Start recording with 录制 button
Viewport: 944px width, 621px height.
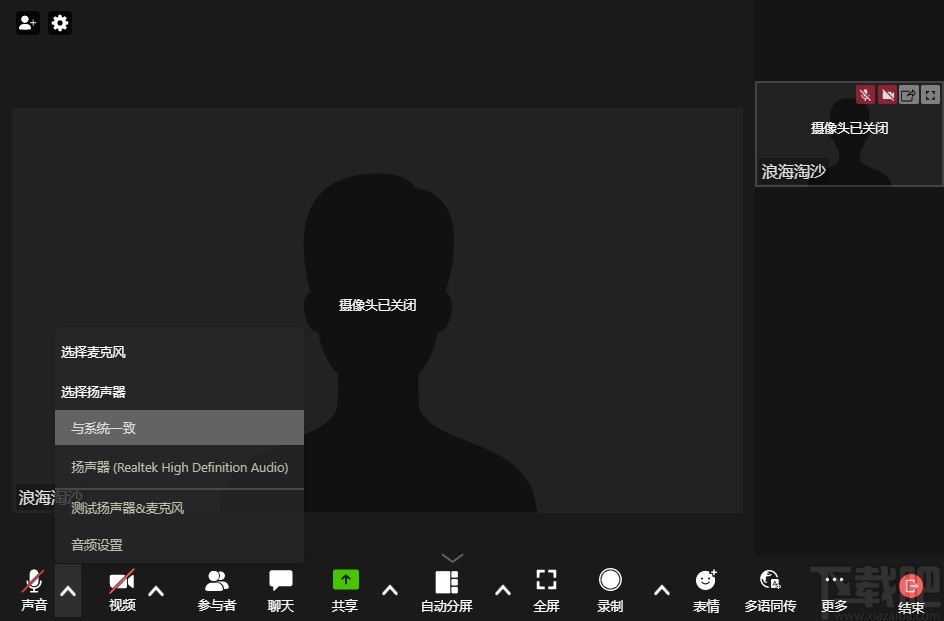pos(610,589)
